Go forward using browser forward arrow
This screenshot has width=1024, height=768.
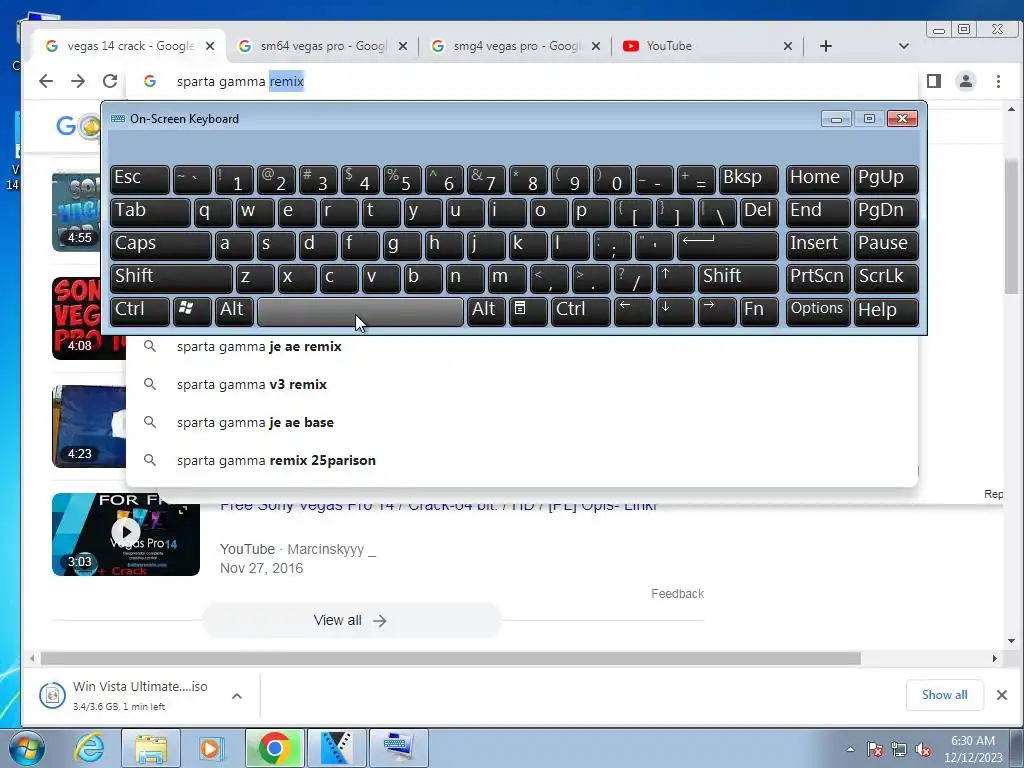(x=78, y=81)
